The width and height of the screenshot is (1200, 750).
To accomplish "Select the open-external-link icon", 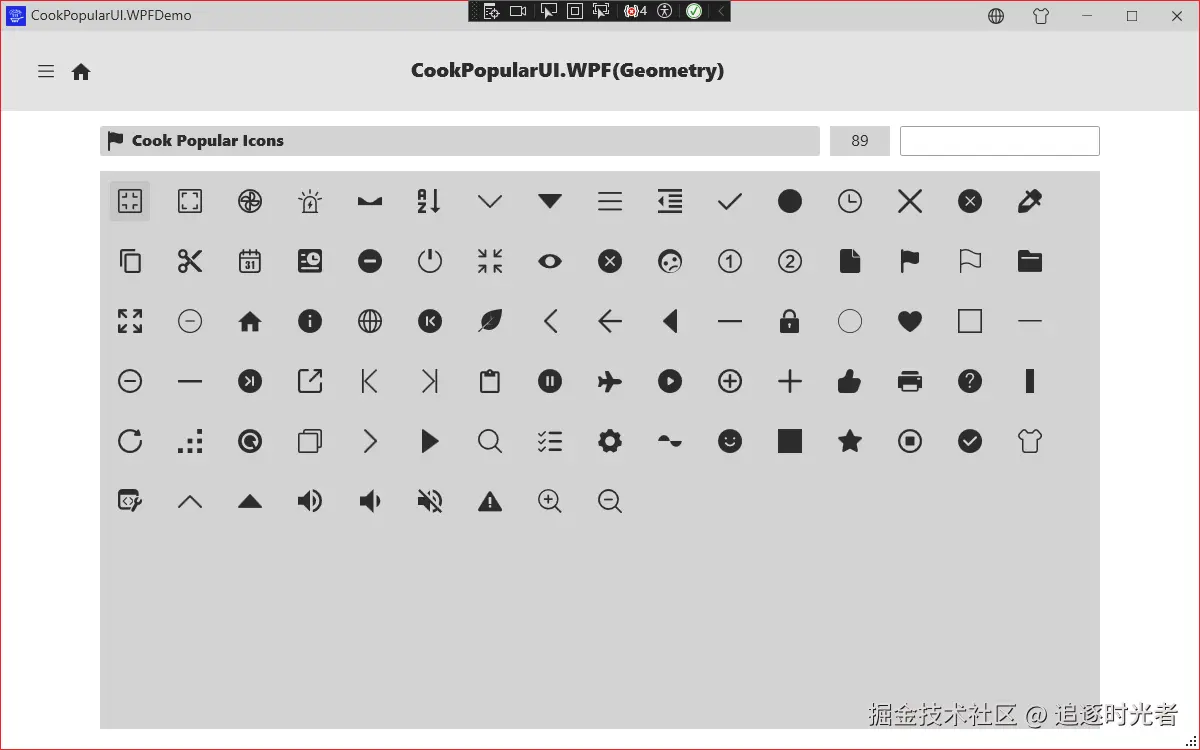I will 310,381.
